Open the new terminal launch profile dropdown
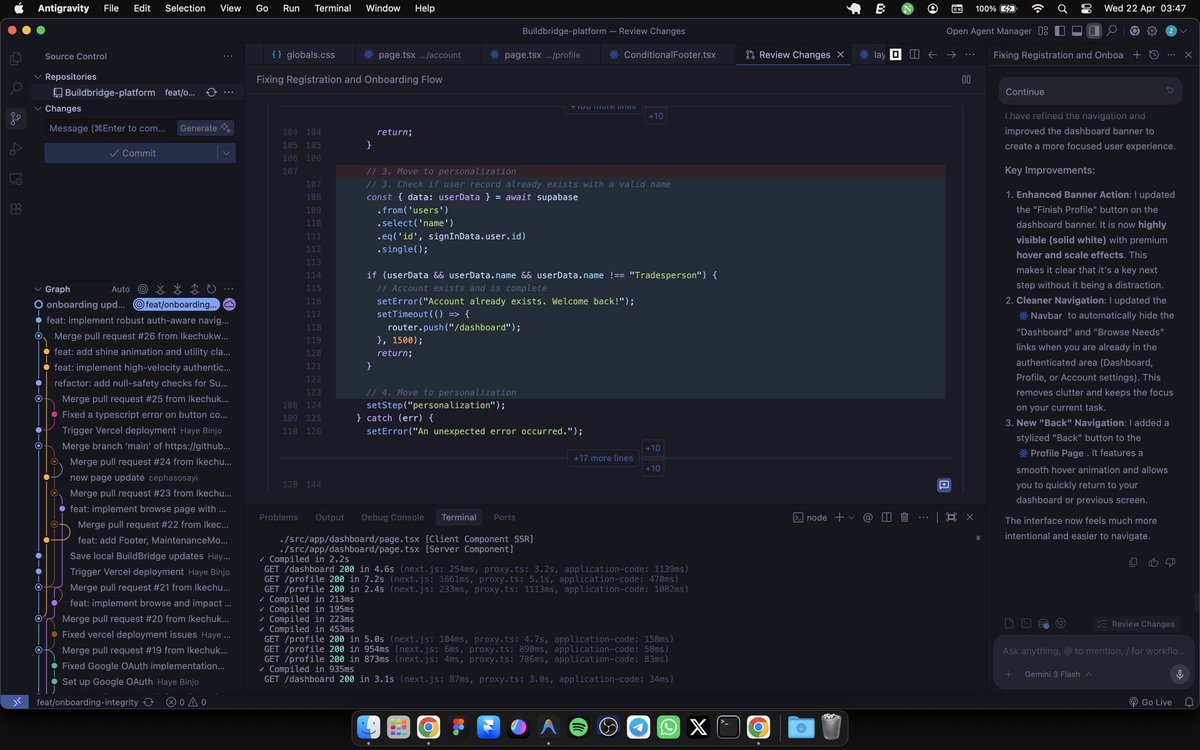 (x=851, y=517)
